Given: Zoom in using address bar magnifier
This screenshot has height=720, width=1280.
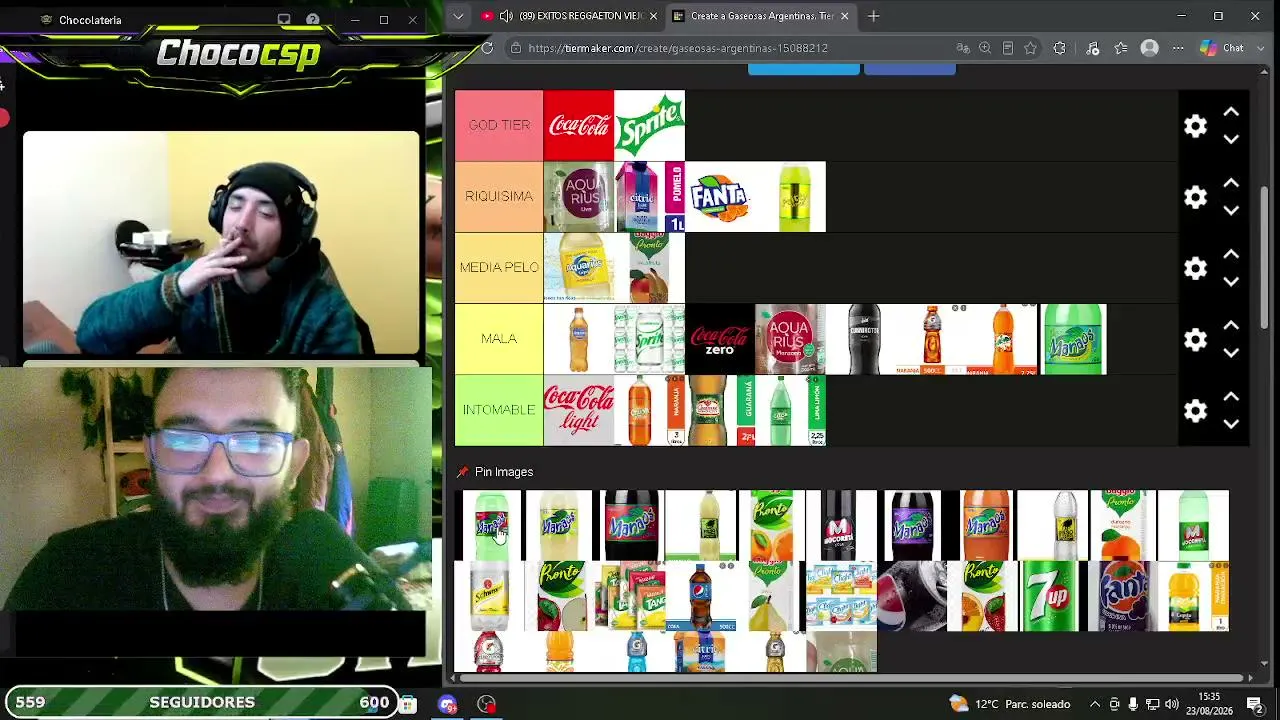Looking at the screenshot, I should [985, 48].
